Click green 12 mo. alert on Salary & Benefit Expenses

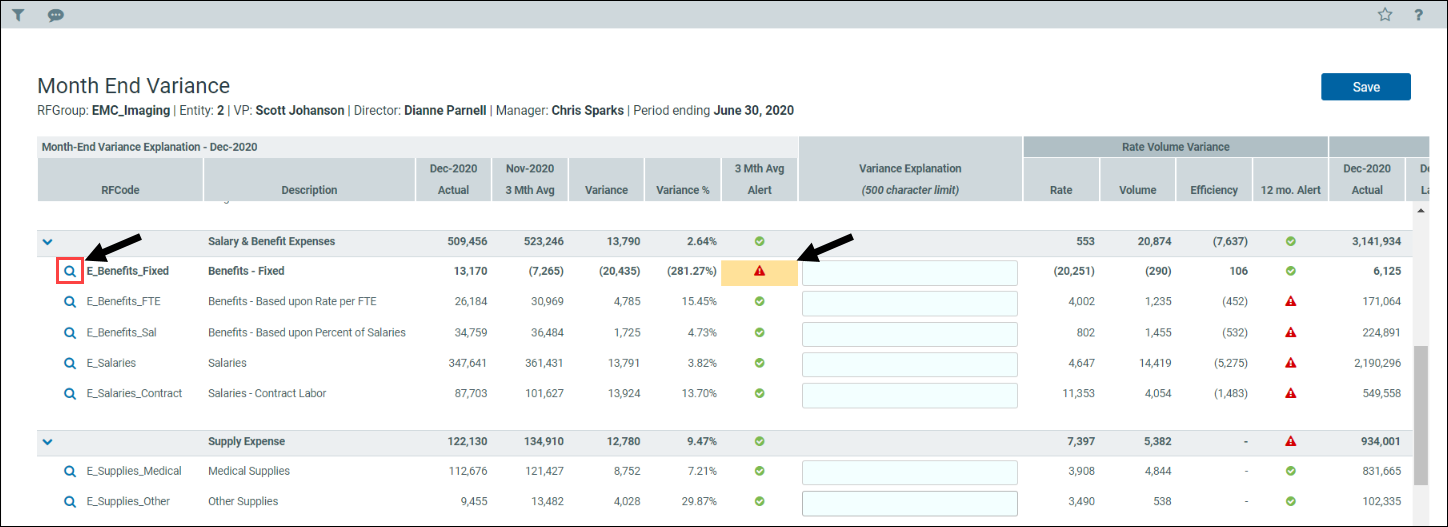pos(1290,241)
